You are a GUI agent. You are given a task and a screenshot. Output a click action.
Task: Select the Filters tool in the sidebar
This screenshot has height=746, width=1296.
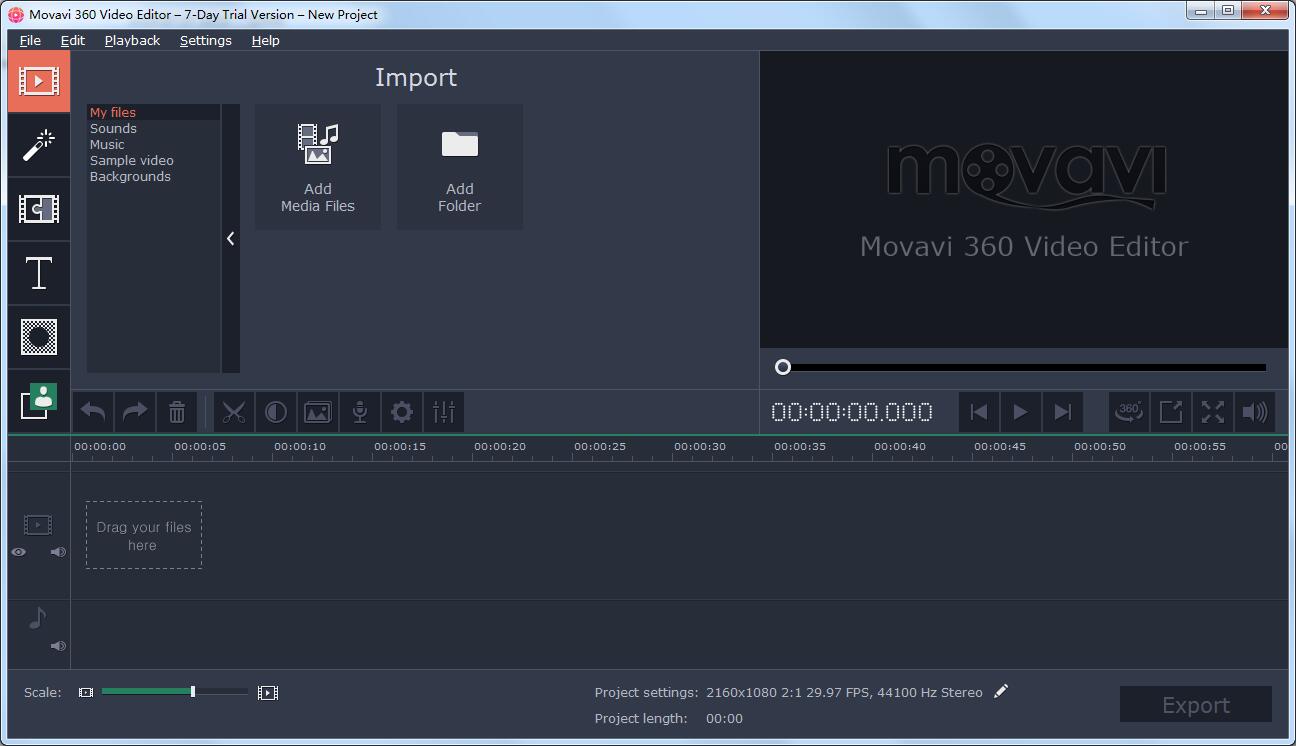click(38, 146)
